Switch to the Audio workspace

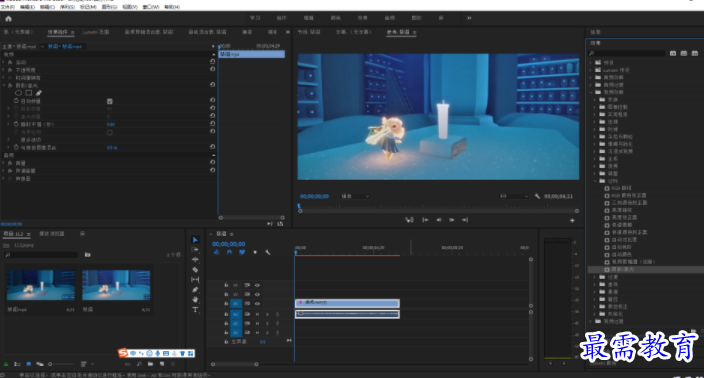tap(390, 18)
